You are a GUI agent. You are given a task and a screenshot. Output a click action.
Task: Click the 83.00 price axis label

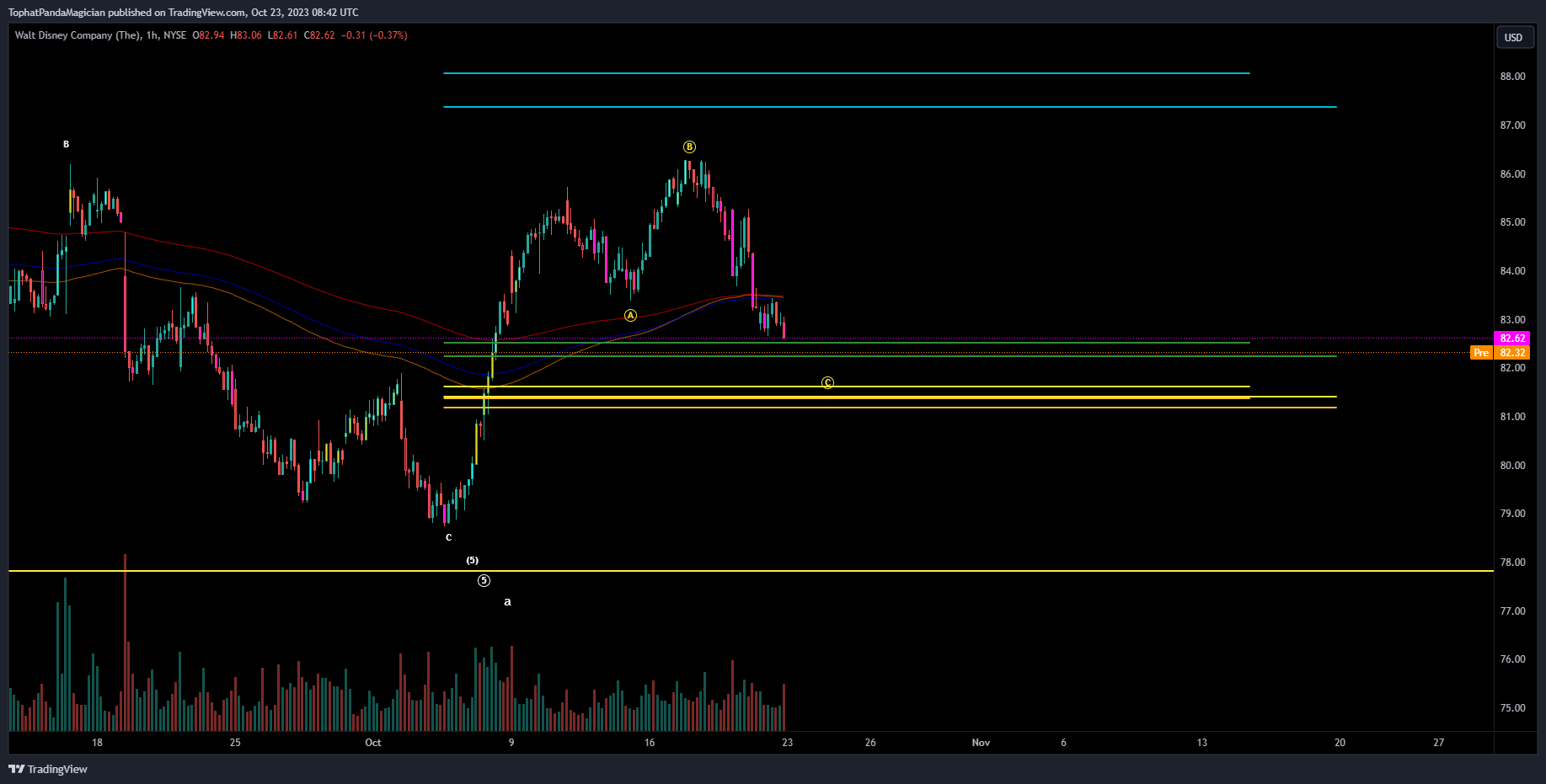[1512, 320]
